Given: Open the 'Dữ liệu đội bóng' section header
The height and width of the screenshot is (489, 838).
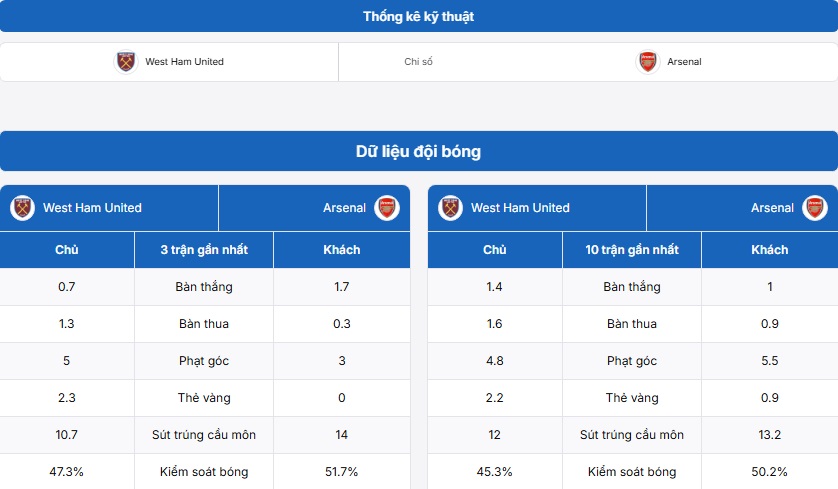Looking at the screenshot, I should pos(419,151).
